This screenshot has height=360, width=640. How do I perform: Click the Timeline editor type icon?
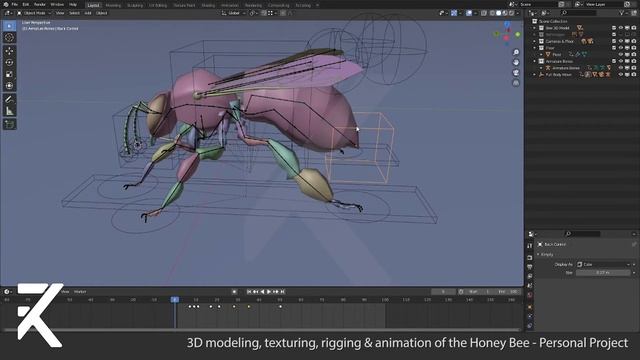[7, 291]
